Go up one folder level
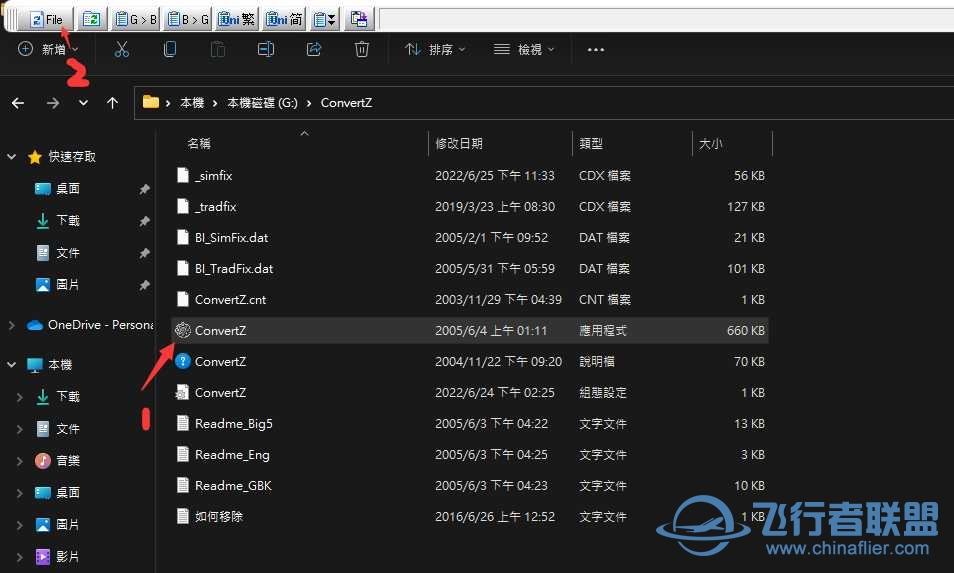 (x=113, y=103)
